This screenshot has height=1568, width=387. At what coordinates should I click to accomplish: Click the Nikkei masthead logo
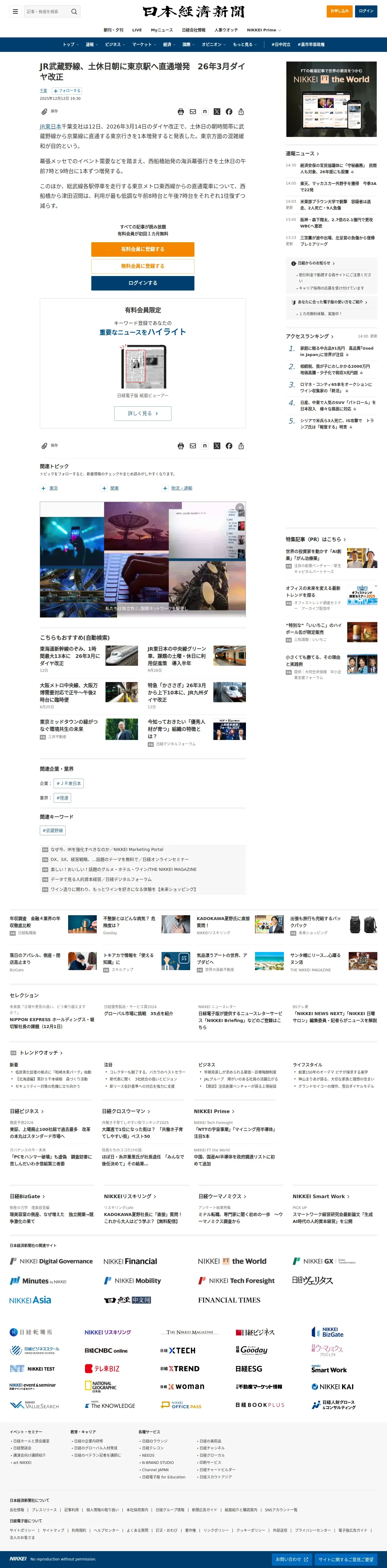click(193, 11)
